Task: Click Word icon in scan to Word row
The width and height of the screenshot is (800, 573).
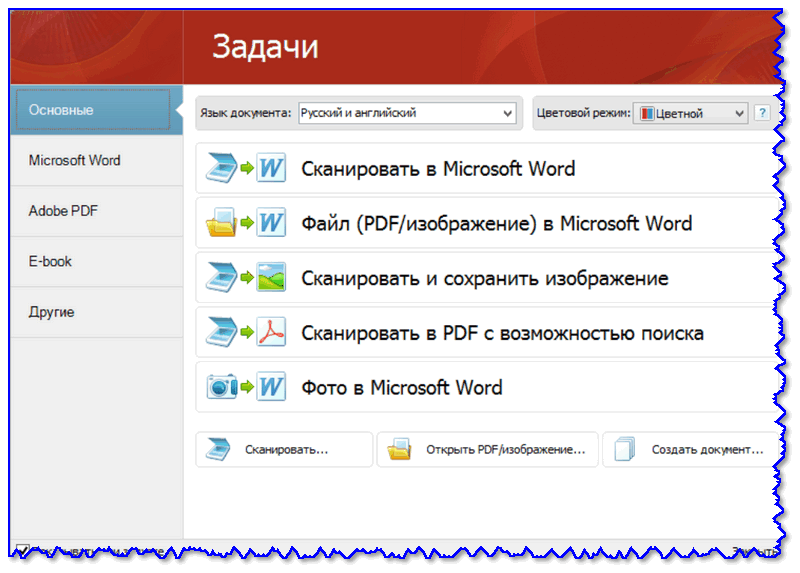Action: (x=271, y=168)
